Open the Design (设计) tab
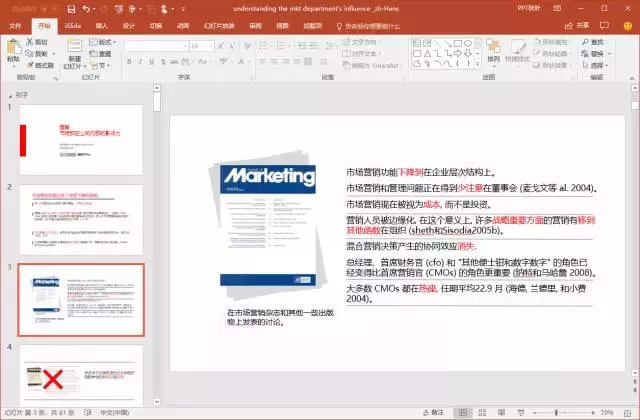 129,26
